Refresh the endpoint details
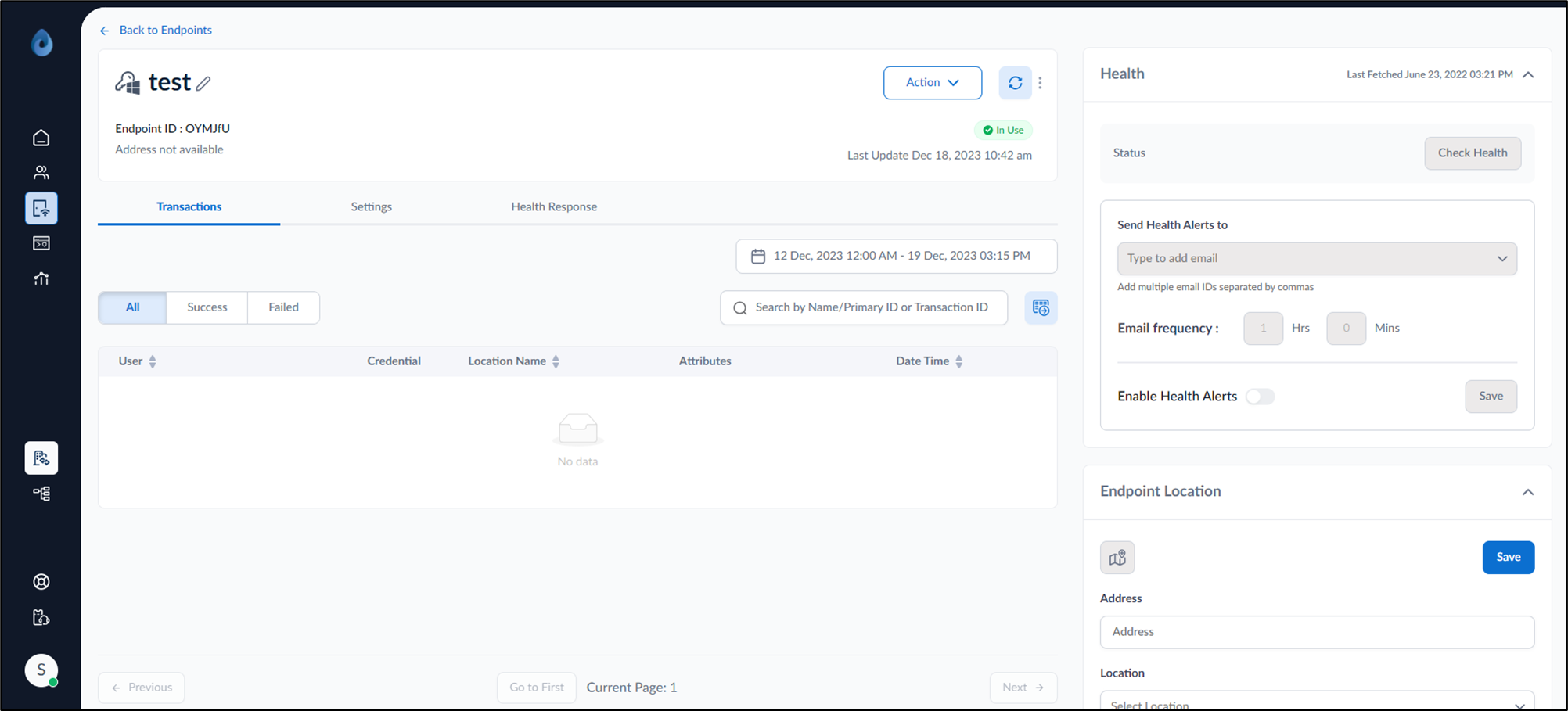The width and height of the screenshot is (1568, 711). tap(1015, 83)
